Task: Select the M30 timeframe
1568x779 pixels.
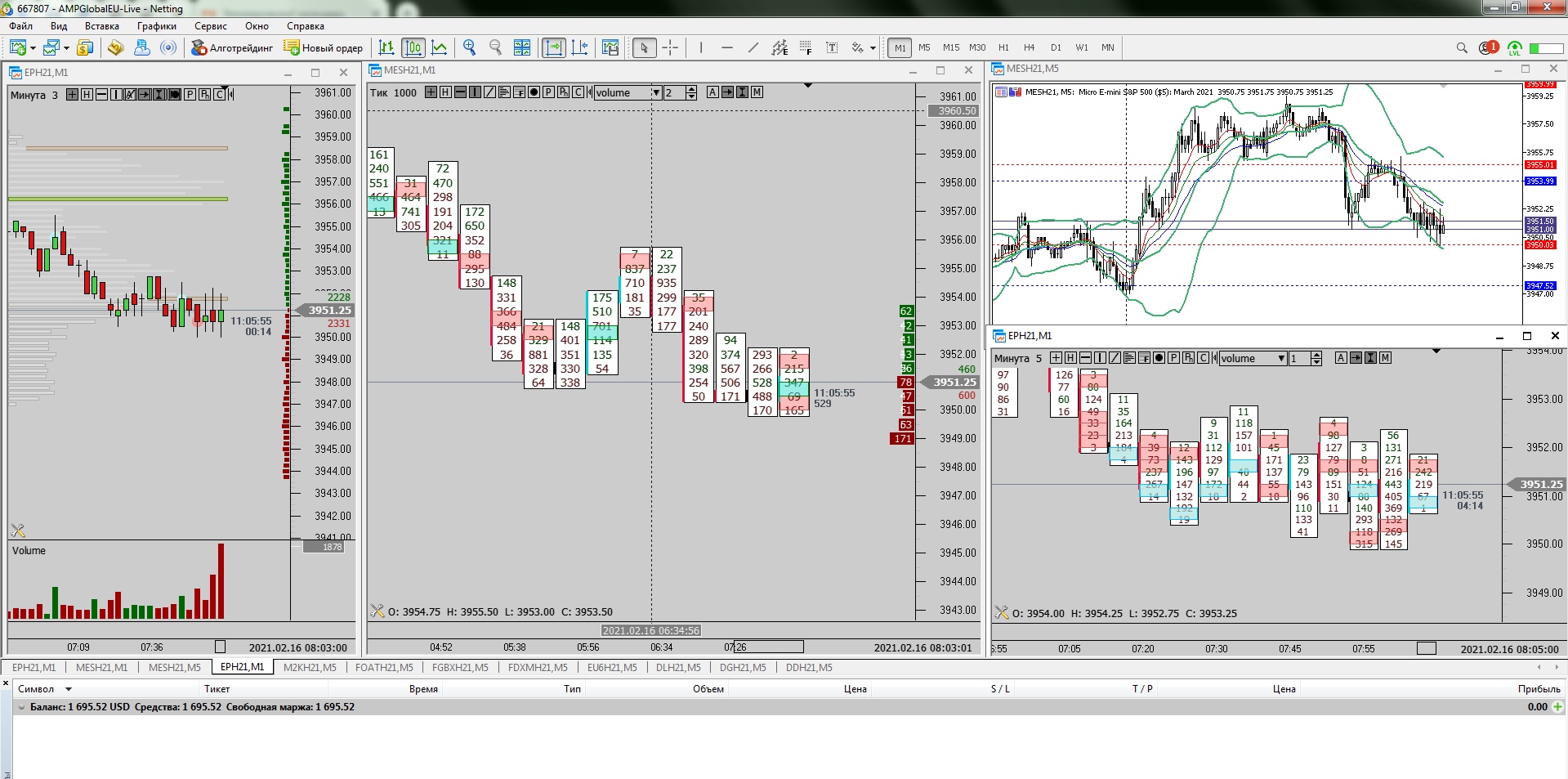Action: tap(977, 47)
